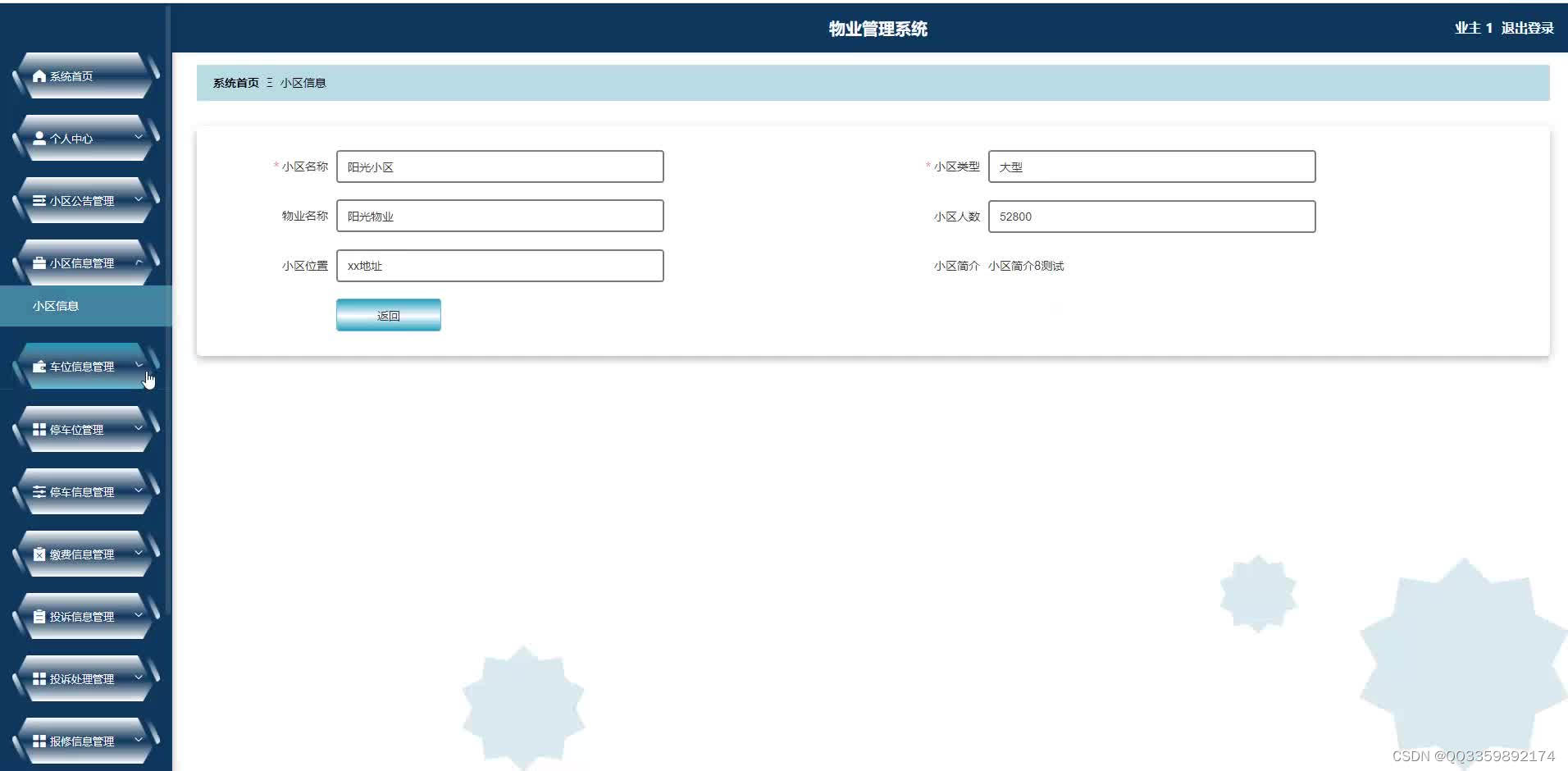Expand the 报修信息管理 chevron
The width and height of the screenshot is (1568, 771).
pos(139,740)
